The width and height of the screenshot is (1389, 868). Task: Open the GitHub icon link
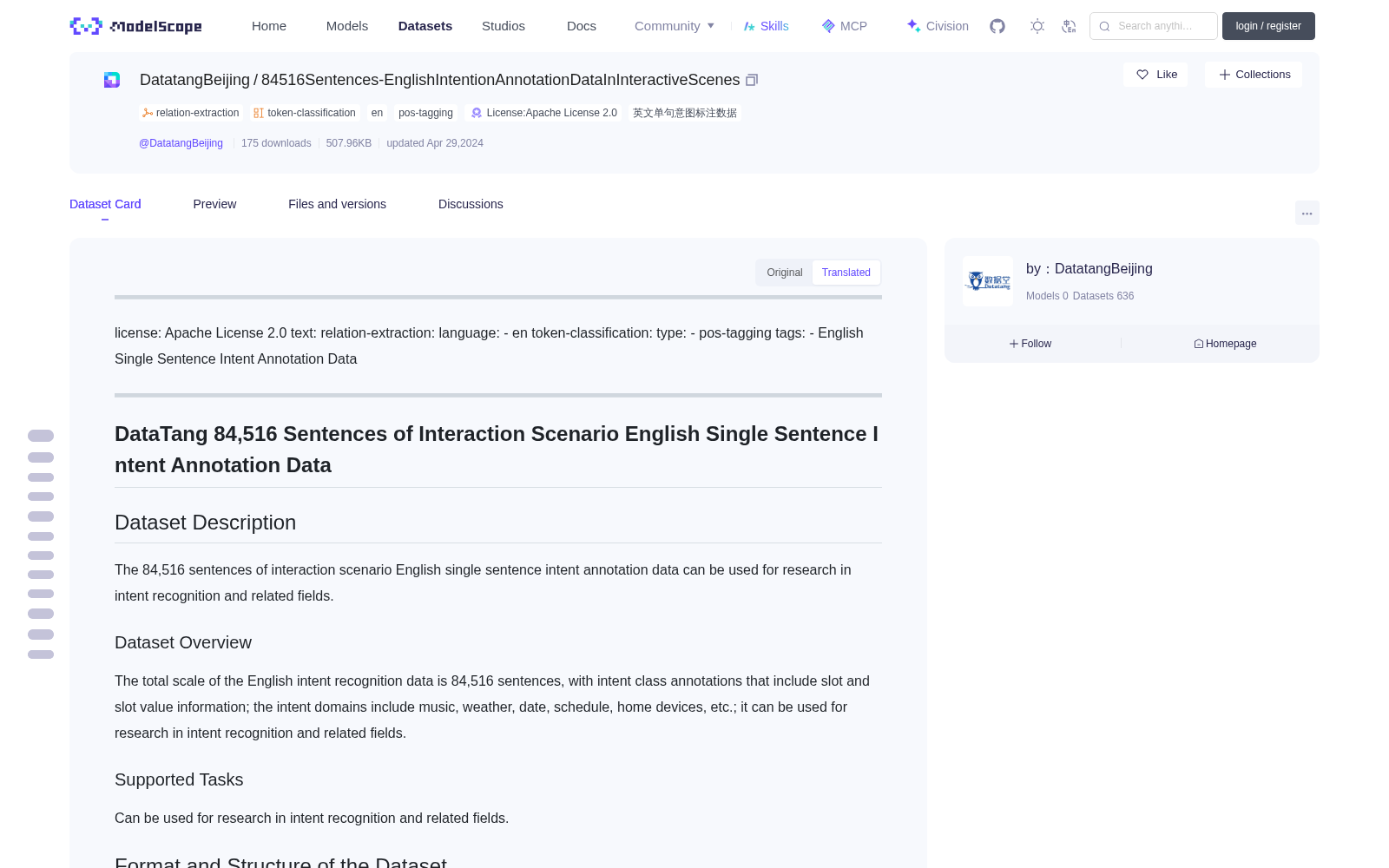coord(997,26)
